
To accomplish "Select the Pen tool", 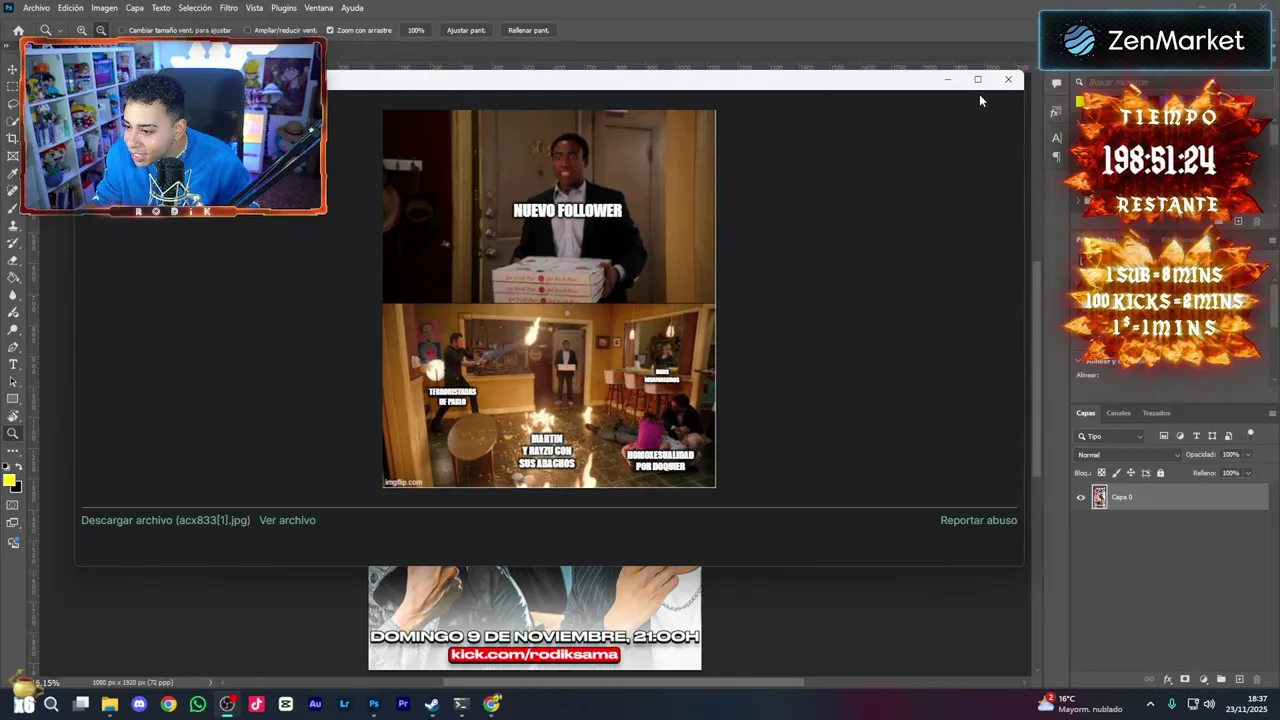I will pyautogui.click(x=13, y=347).
